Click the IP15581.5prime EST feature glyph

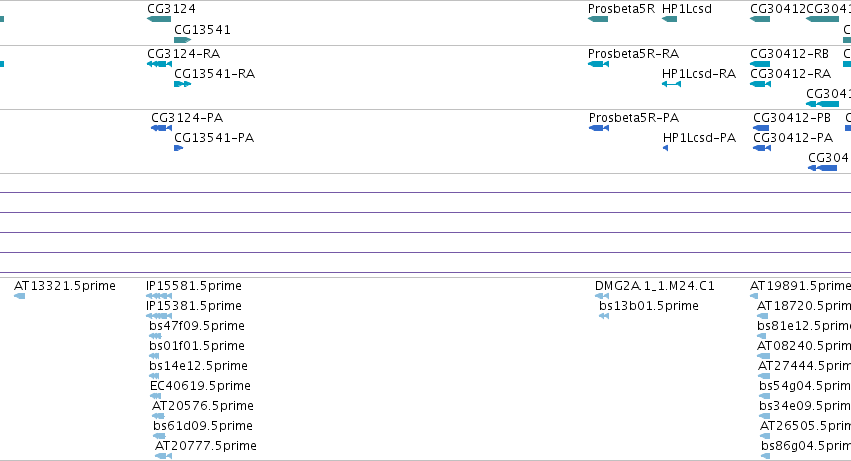tap(159, 296)
